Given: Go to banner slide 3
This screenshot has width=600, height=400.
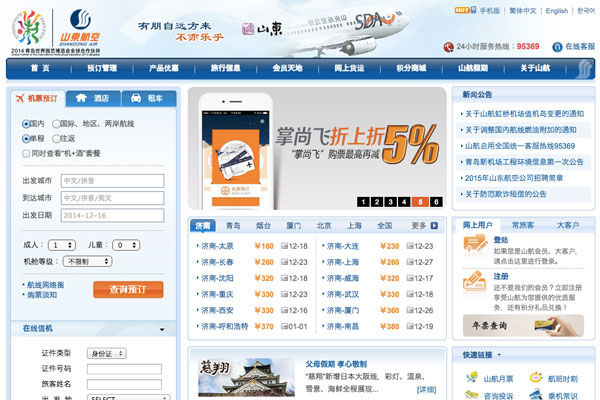Looking at the screenshot, I should coord(390,202).
